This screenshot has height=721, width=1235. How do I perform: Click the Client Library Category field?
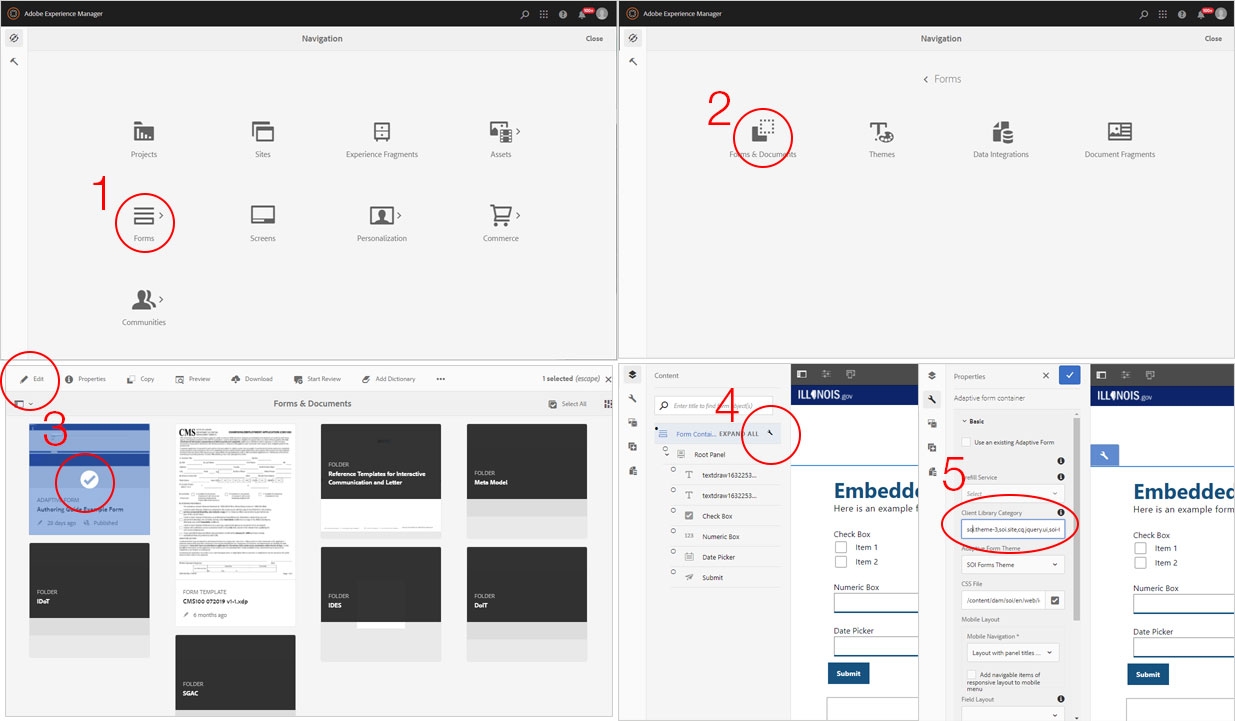coord(1012,529)
